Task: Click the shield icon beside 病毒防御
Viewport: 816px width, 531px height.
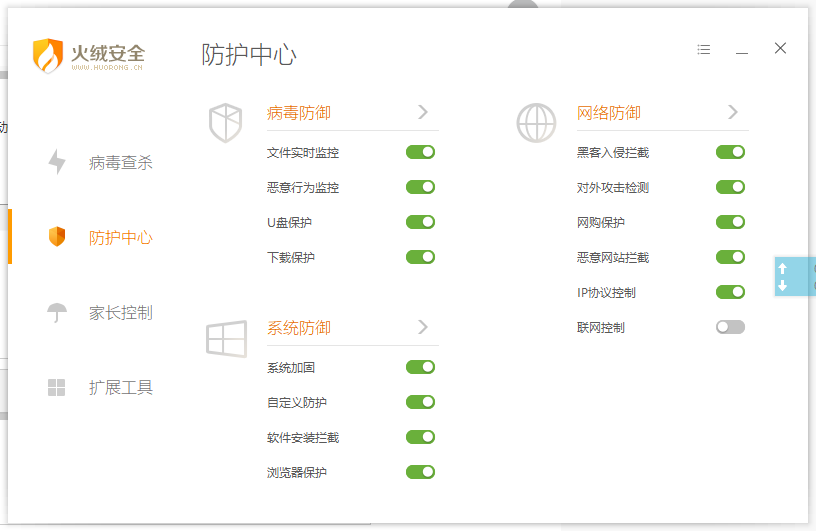Action: coord(225,123)
